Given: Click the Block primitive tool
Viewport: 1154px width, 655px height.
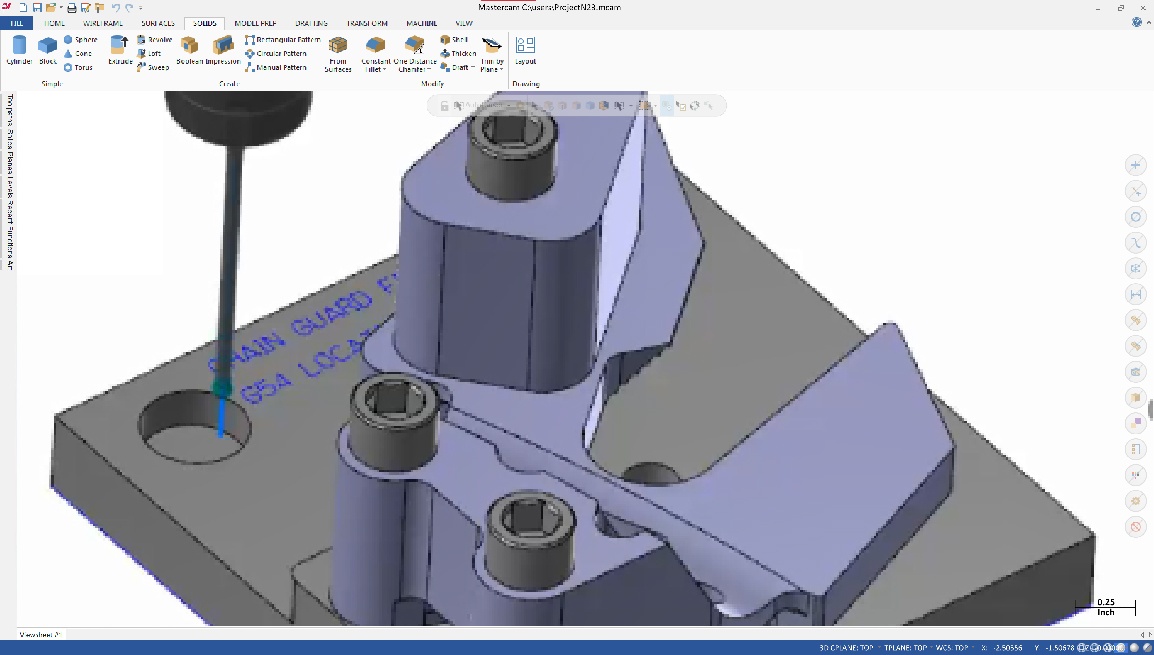Looking at the screenshot, I should (47, 49).
